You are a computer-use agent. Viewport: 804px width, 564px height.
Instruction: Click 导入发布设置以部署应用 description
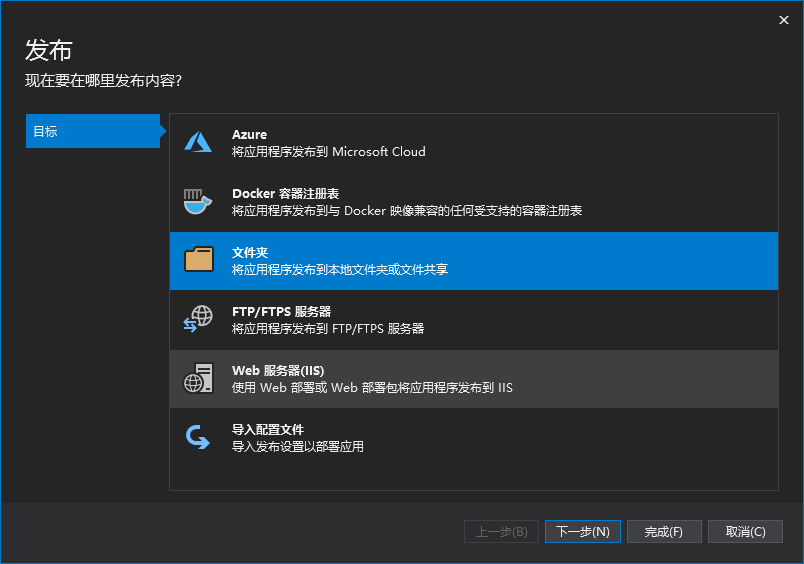pyautogui.click(x=298, y=447)
